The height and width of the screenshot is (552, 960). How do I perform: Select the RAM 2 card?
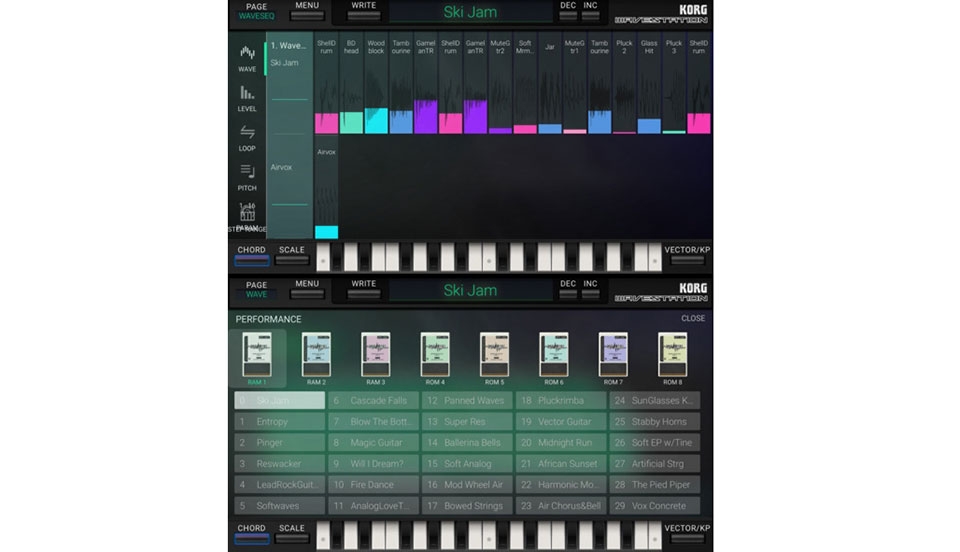[x=317, y=359]
